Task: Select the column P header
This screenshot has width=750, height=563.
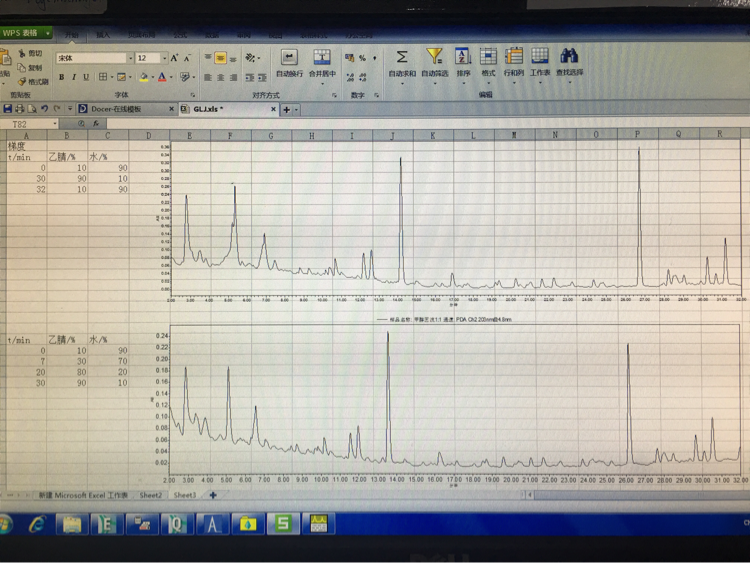Action: pos(638,134)
